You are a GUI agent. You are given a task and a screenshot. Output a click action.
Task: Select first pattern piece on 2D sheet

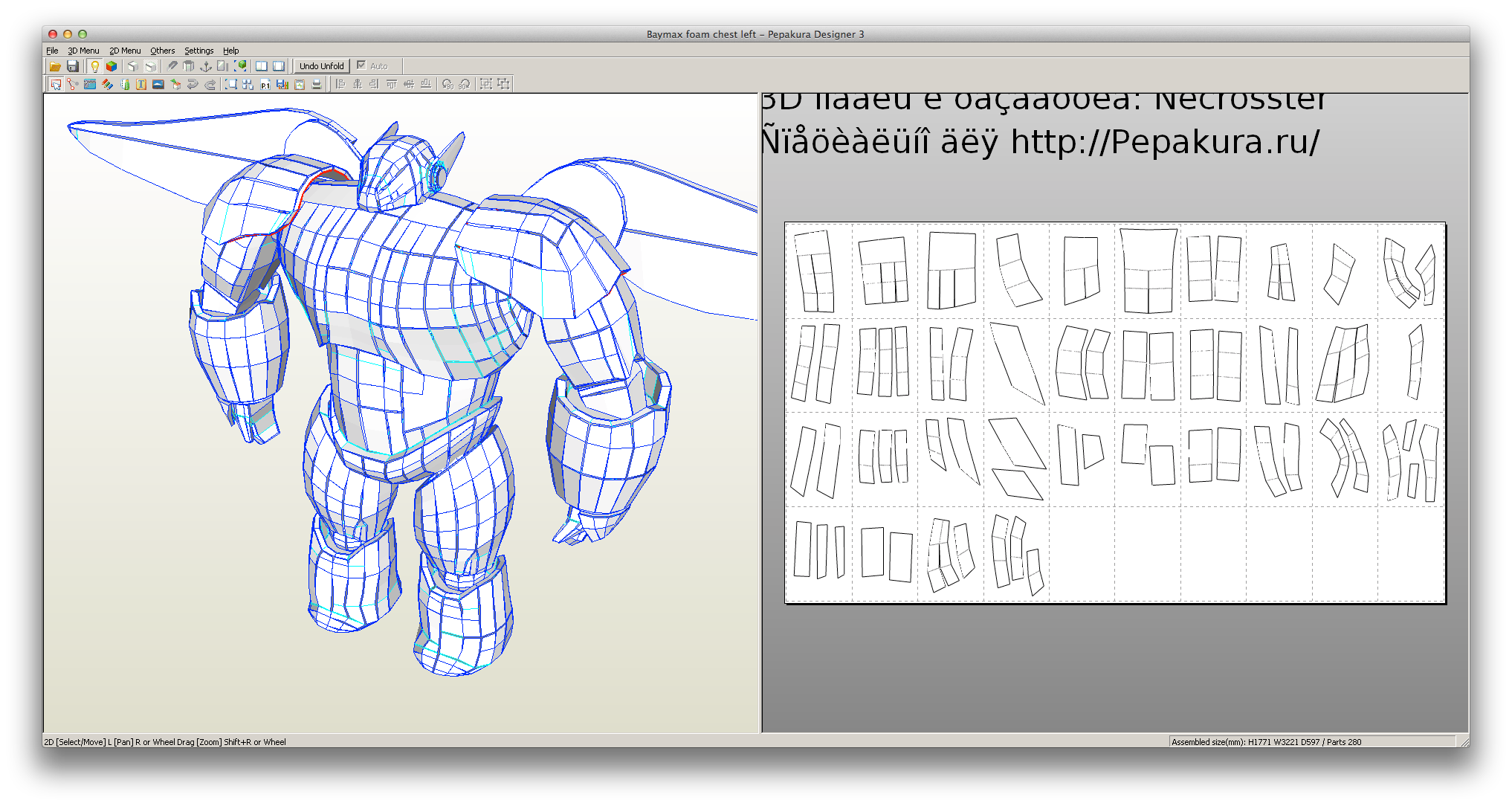815,271
